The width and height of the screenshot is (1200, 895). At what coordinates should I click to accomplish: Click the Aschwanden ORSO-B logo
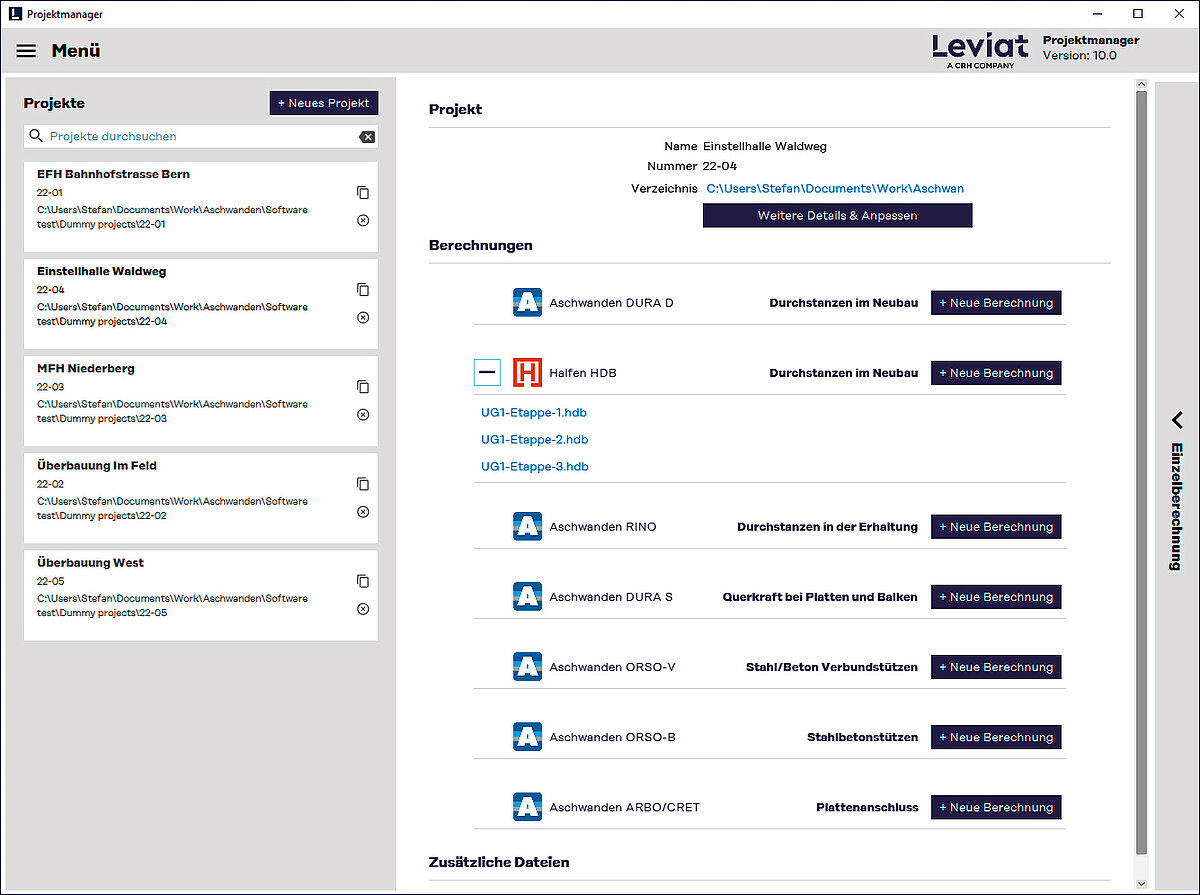[527, 737]
